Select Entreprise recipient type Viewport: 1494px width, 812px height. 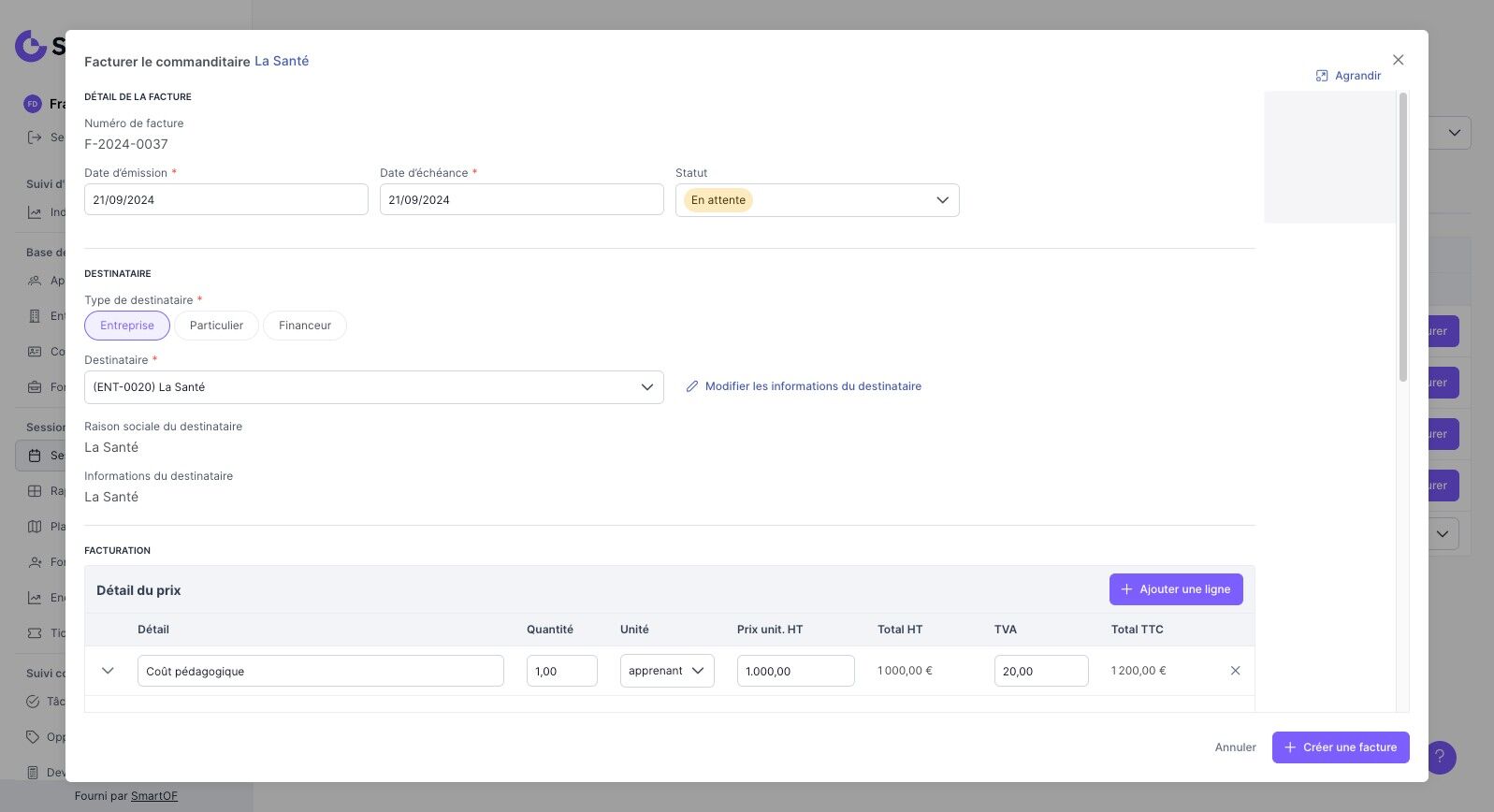(x=127, y=326)
